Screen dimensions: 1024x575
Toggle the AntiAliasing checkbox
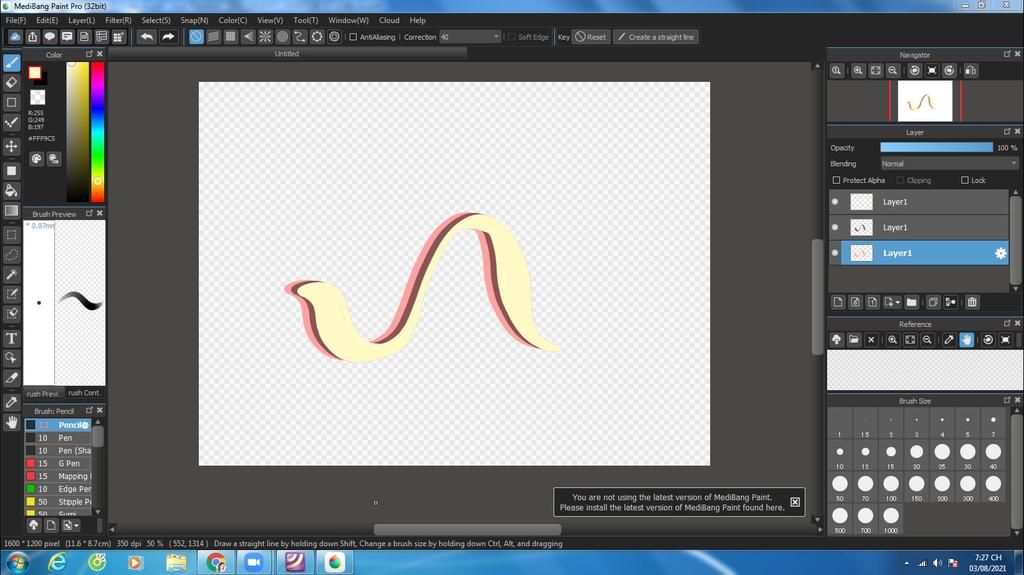point(353,37)
